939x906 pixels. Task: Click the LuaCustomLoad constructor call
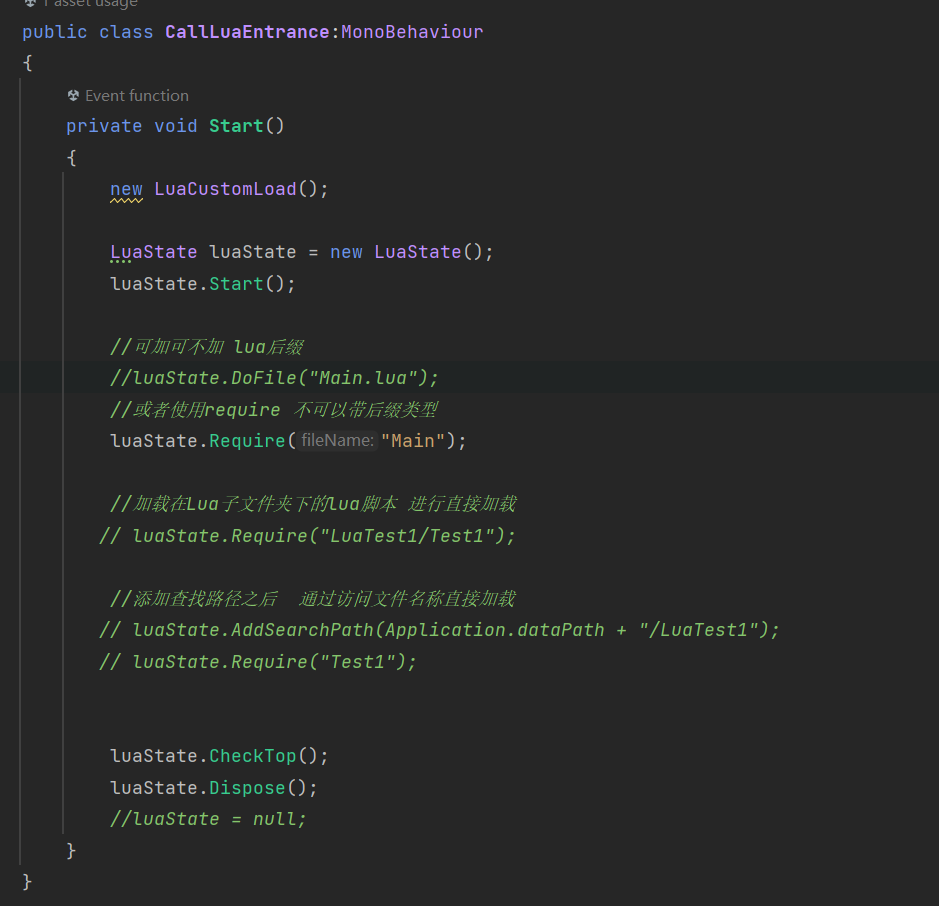pos(225,189)
